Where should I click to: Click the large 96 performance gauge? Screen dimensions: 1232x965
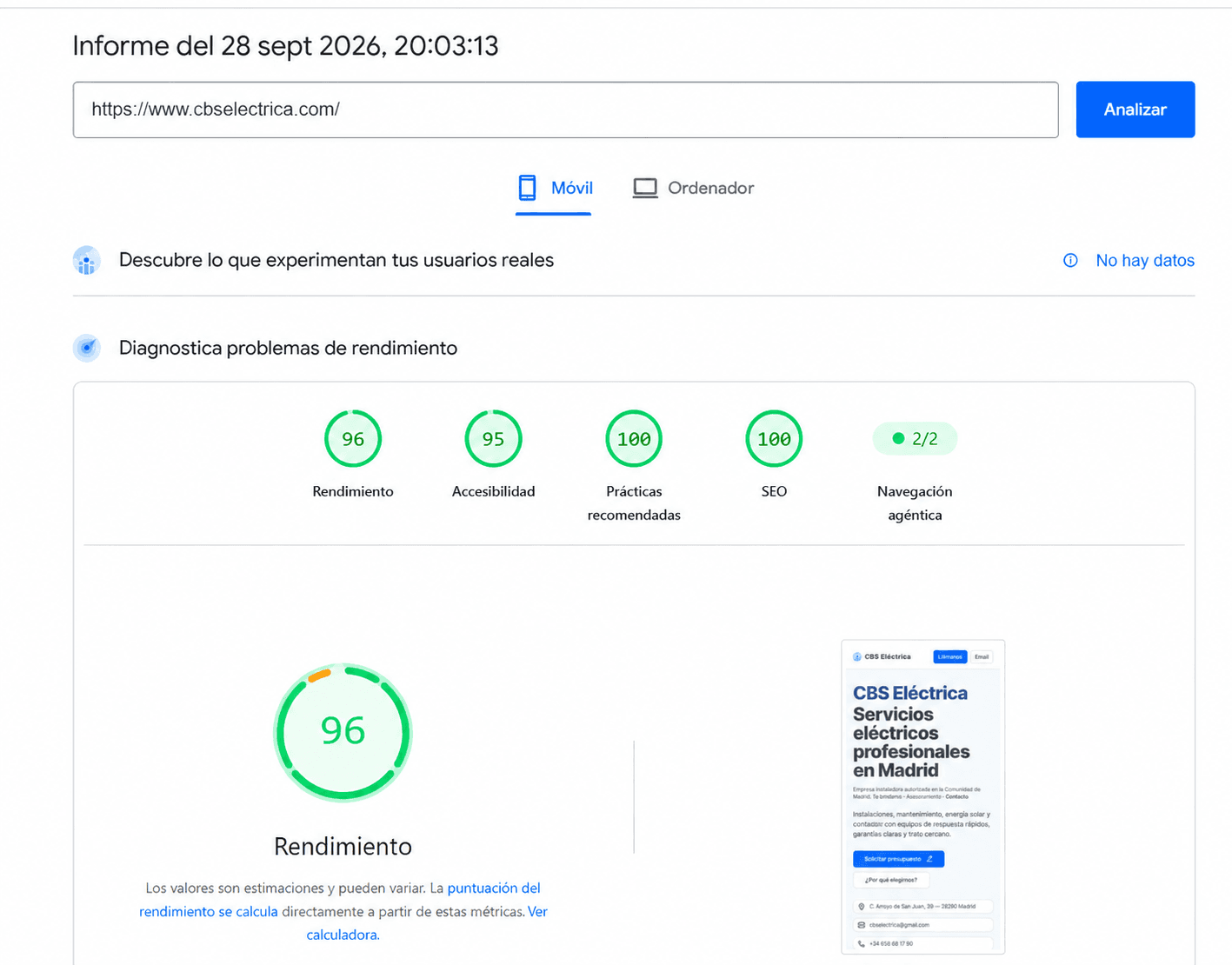pos(343,732)
